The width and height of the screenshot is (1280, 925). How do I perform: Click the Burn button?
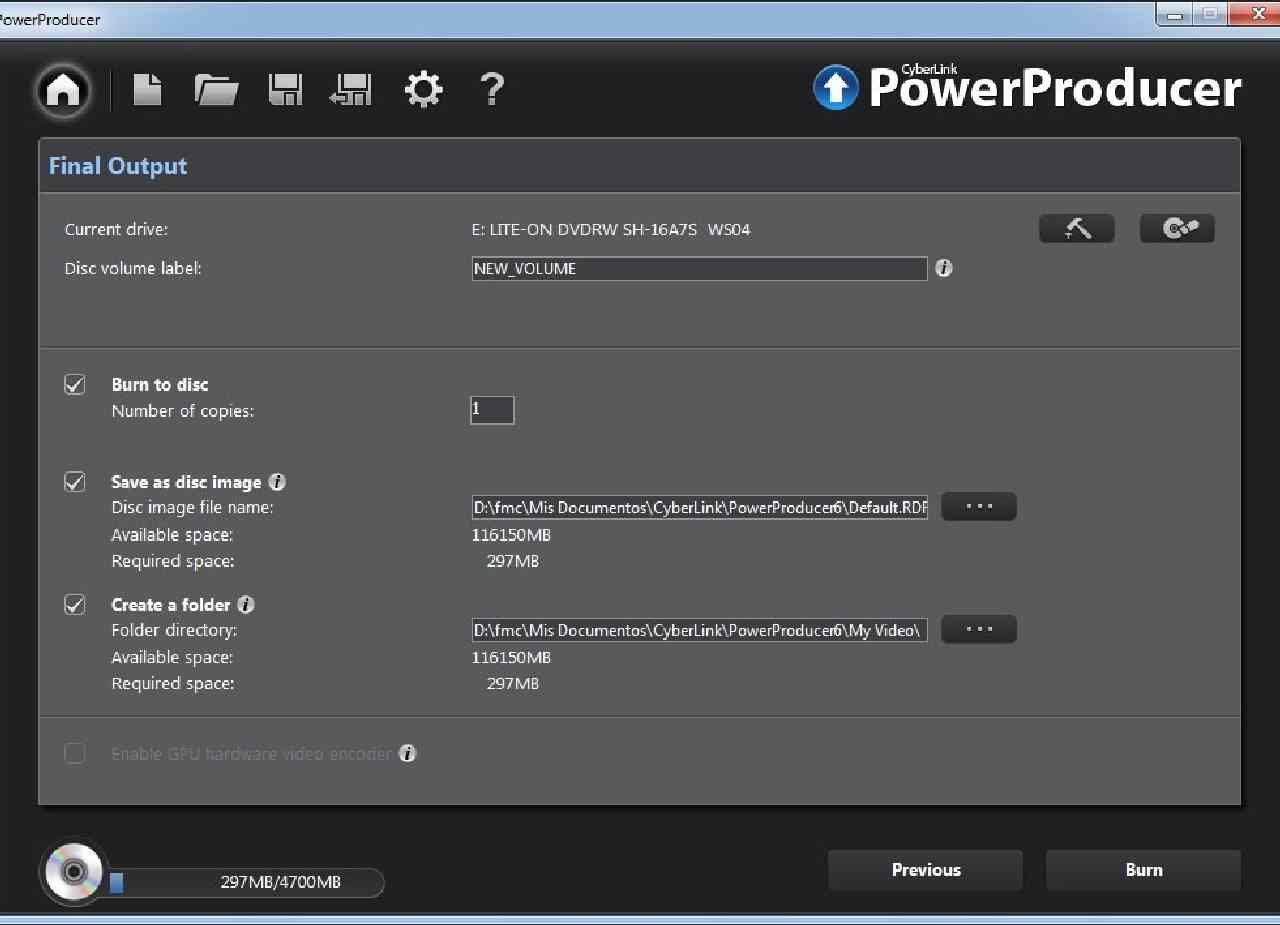pyautogui.click(x=1143, y=870)
